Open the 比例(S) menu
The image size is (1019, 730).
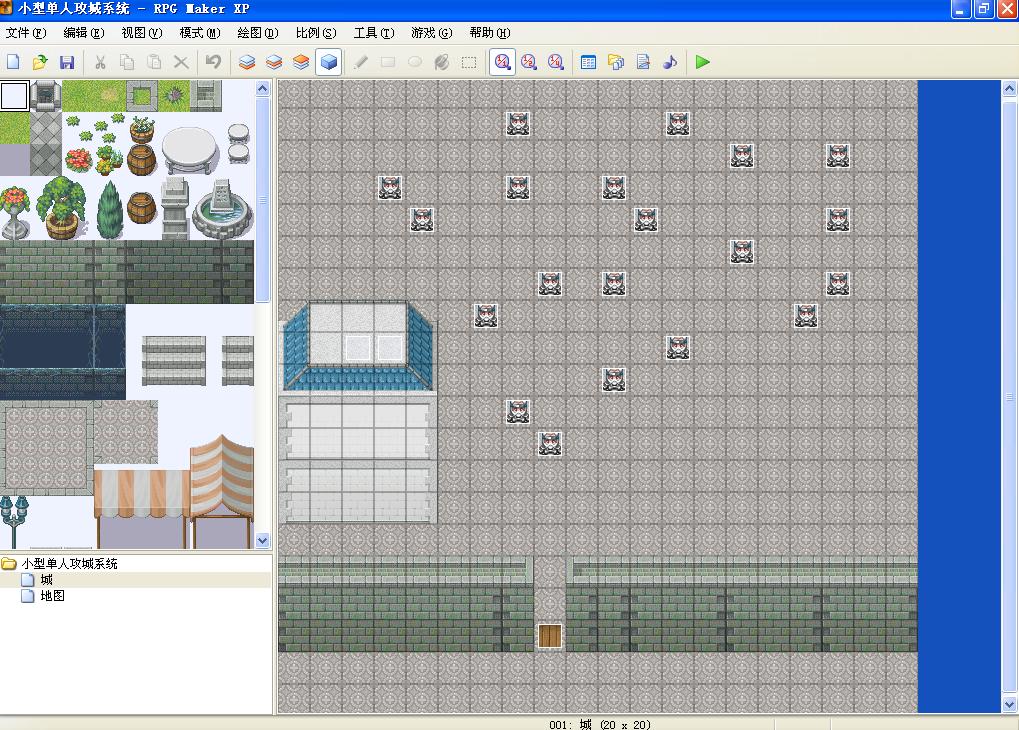point(316,33)
